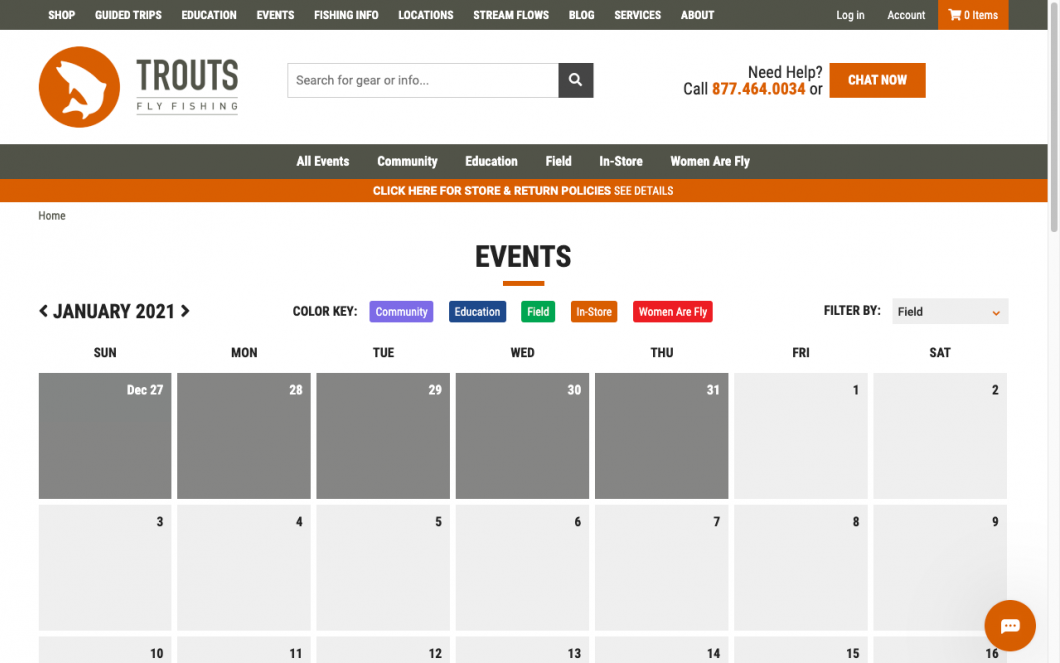Select the January 3 calendar cell
The width and height of the screenshot is (1060, 663).
105,568
